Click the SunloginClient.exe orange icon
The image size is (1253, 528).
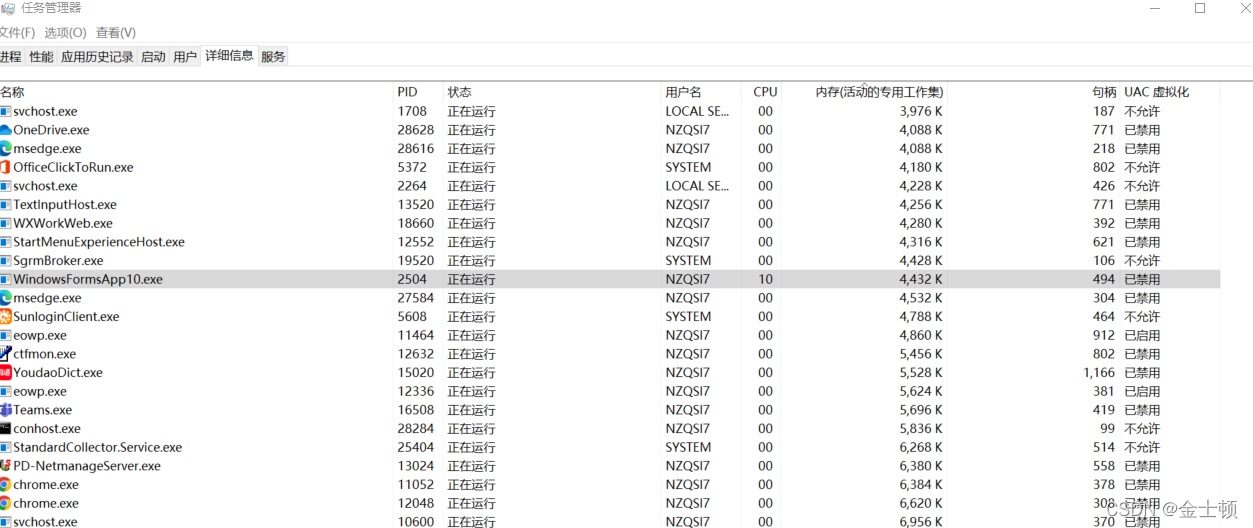point(6,317)
